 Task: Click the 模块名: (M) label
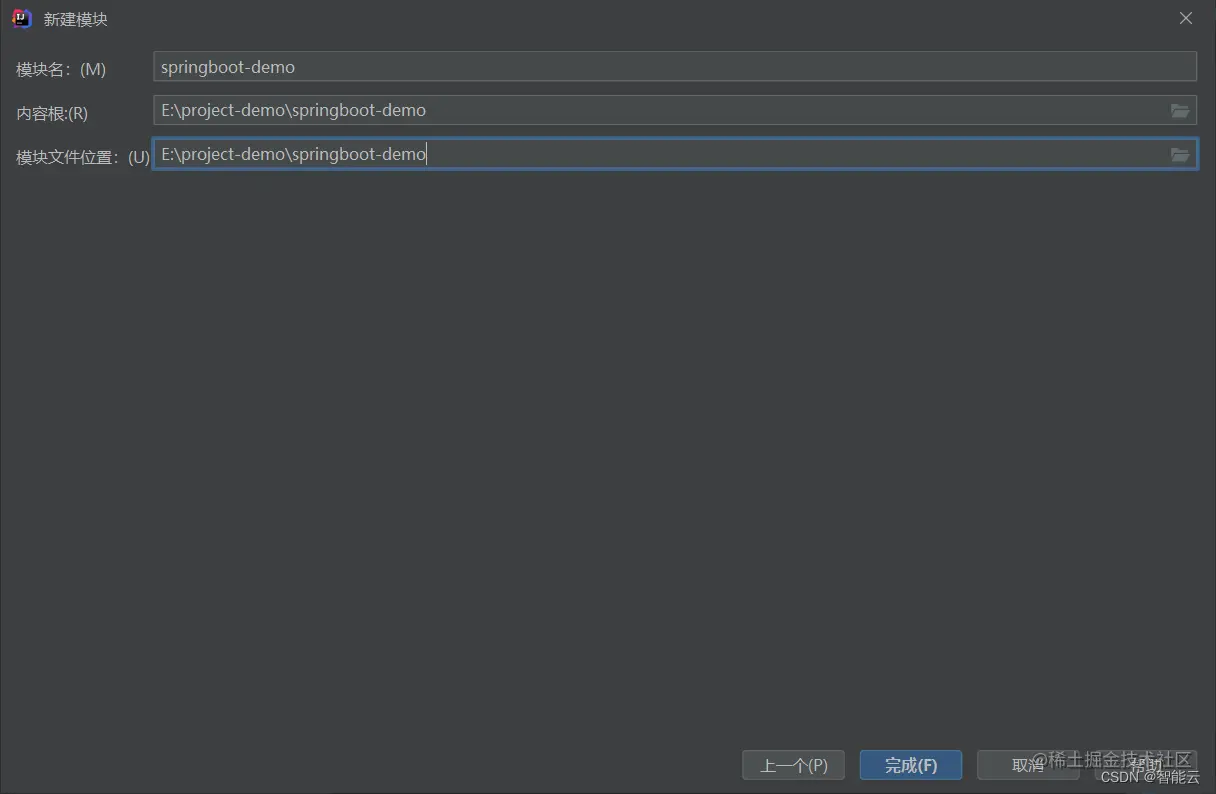[61, 69]
